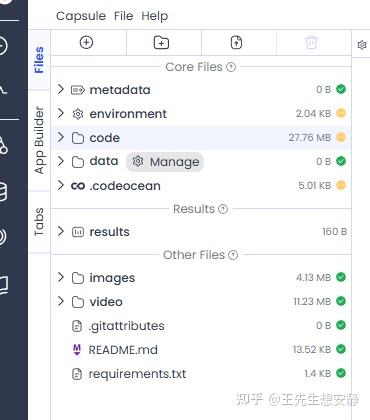Select the environment row name

click(x=128, y=114)
